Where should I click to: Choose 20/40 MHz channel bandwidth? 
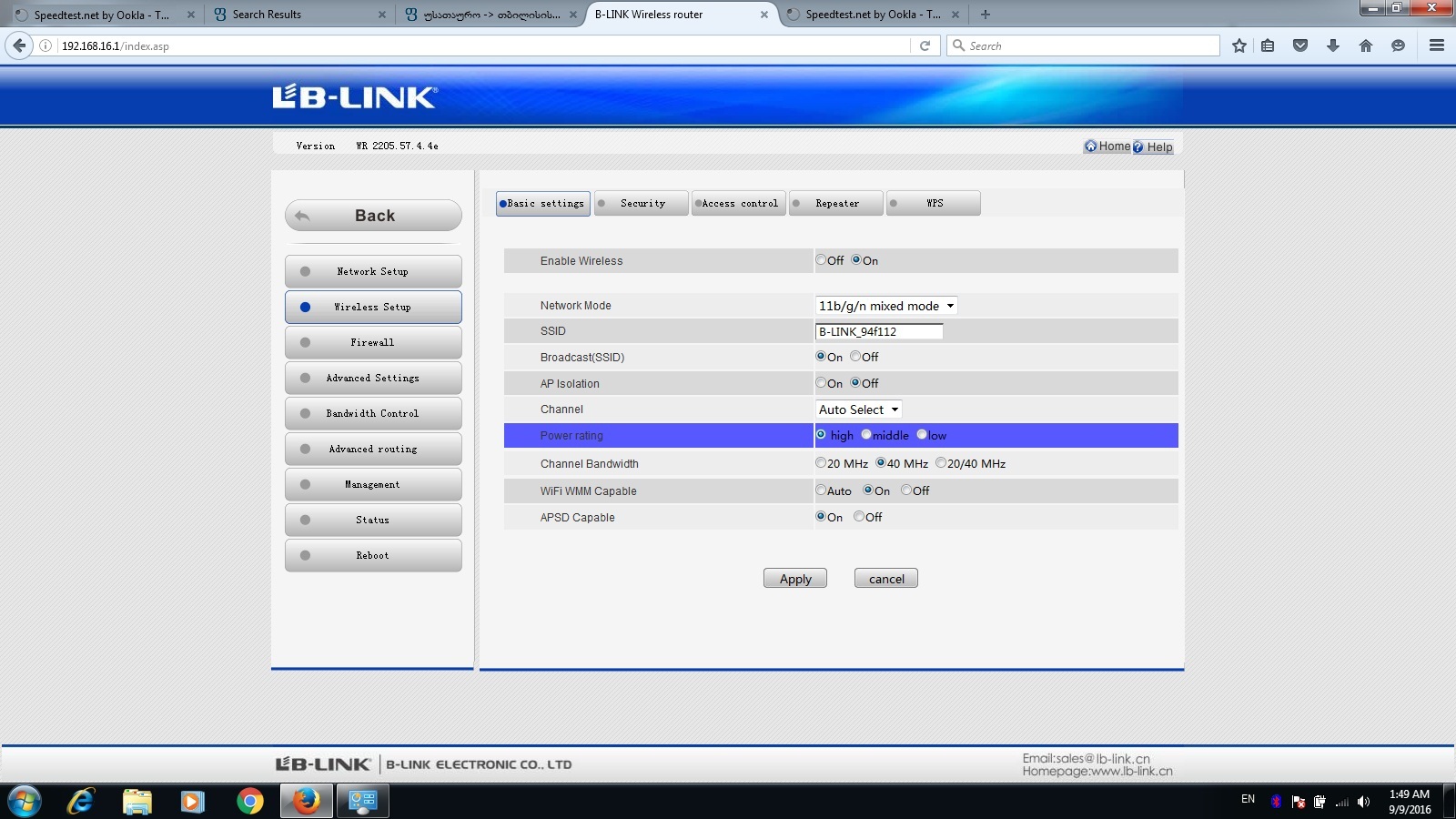(941, 463)
